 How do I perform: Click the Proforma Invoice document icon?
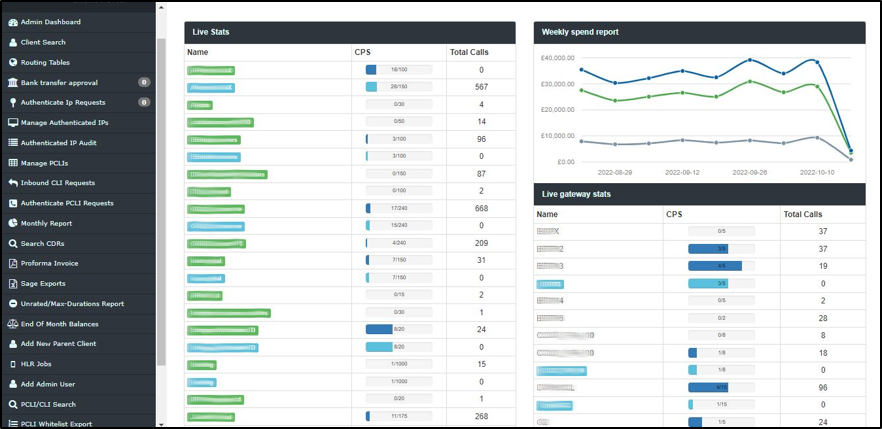pos(13,263)
